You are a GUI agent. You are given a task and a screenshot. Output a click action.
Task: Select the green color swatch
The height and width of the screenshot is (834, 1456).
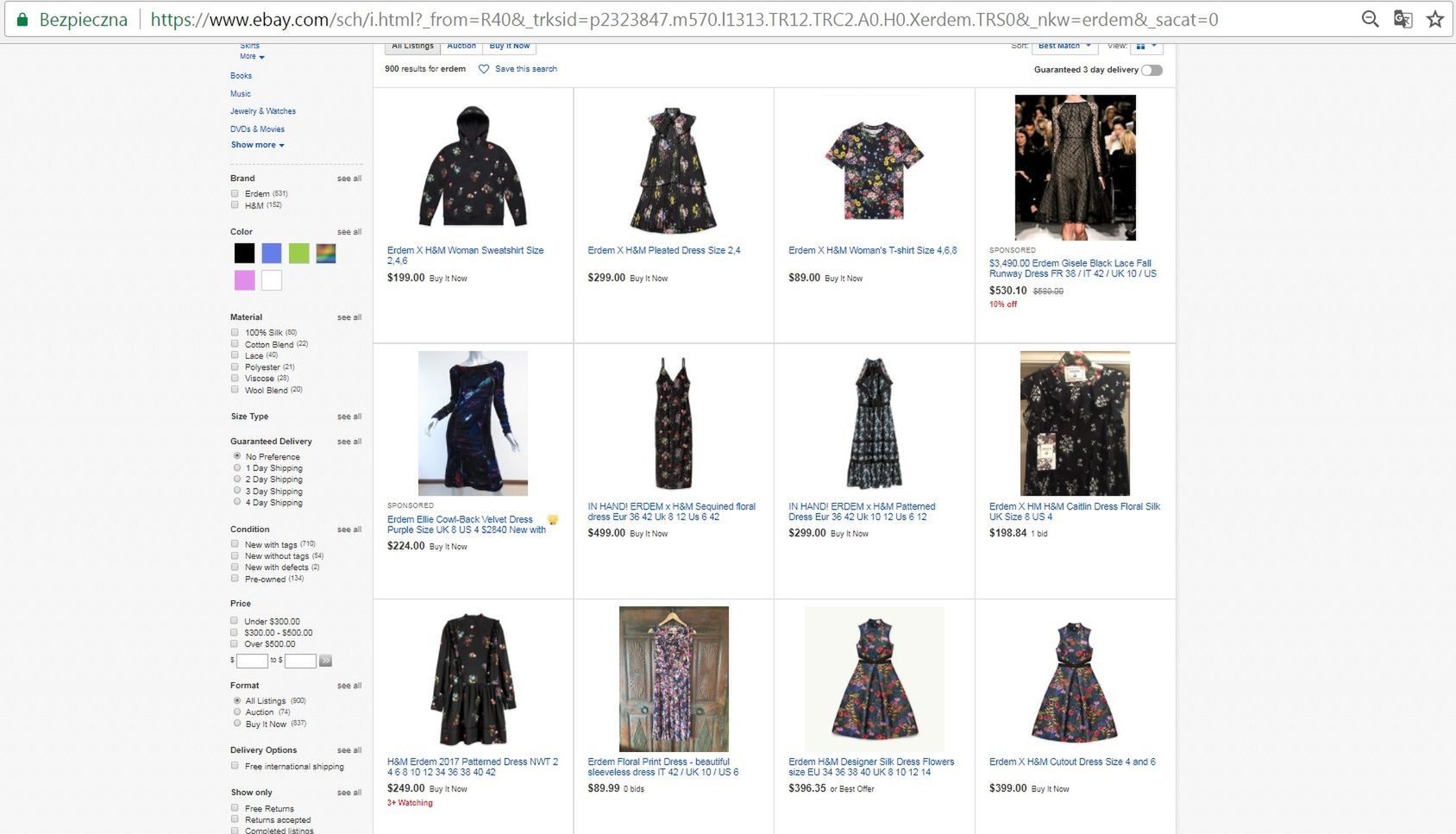click(x=298, y=253)
